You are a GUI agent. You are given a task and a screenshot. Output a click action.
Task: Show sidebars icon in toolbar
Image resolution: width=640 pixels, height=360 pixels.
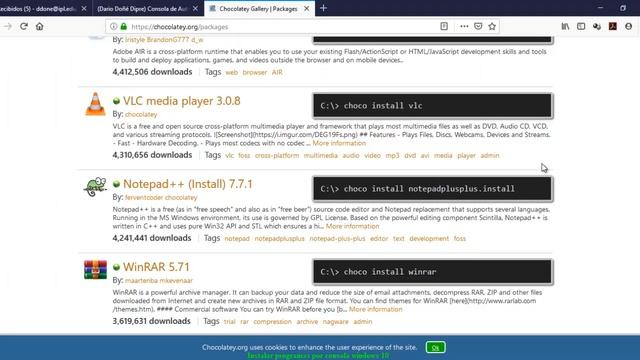[x=581, y=27]
